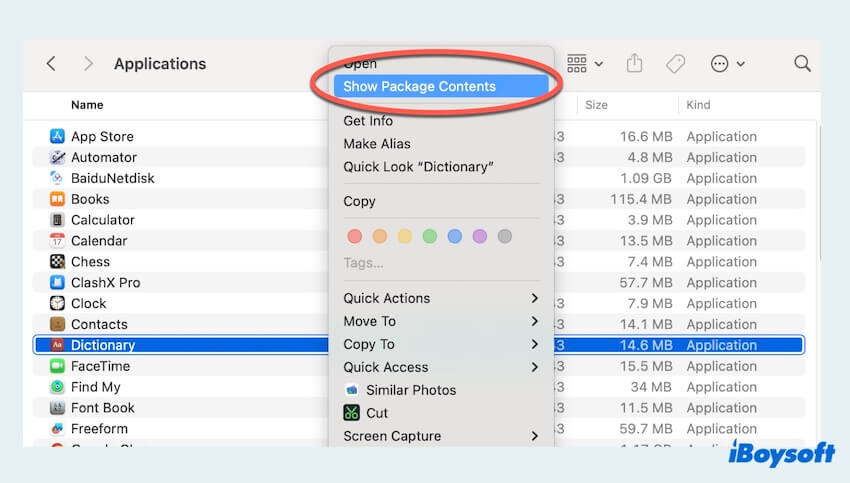Select the Clock app icon
This screenshot has width=850, height=483.
coord(57,303)
